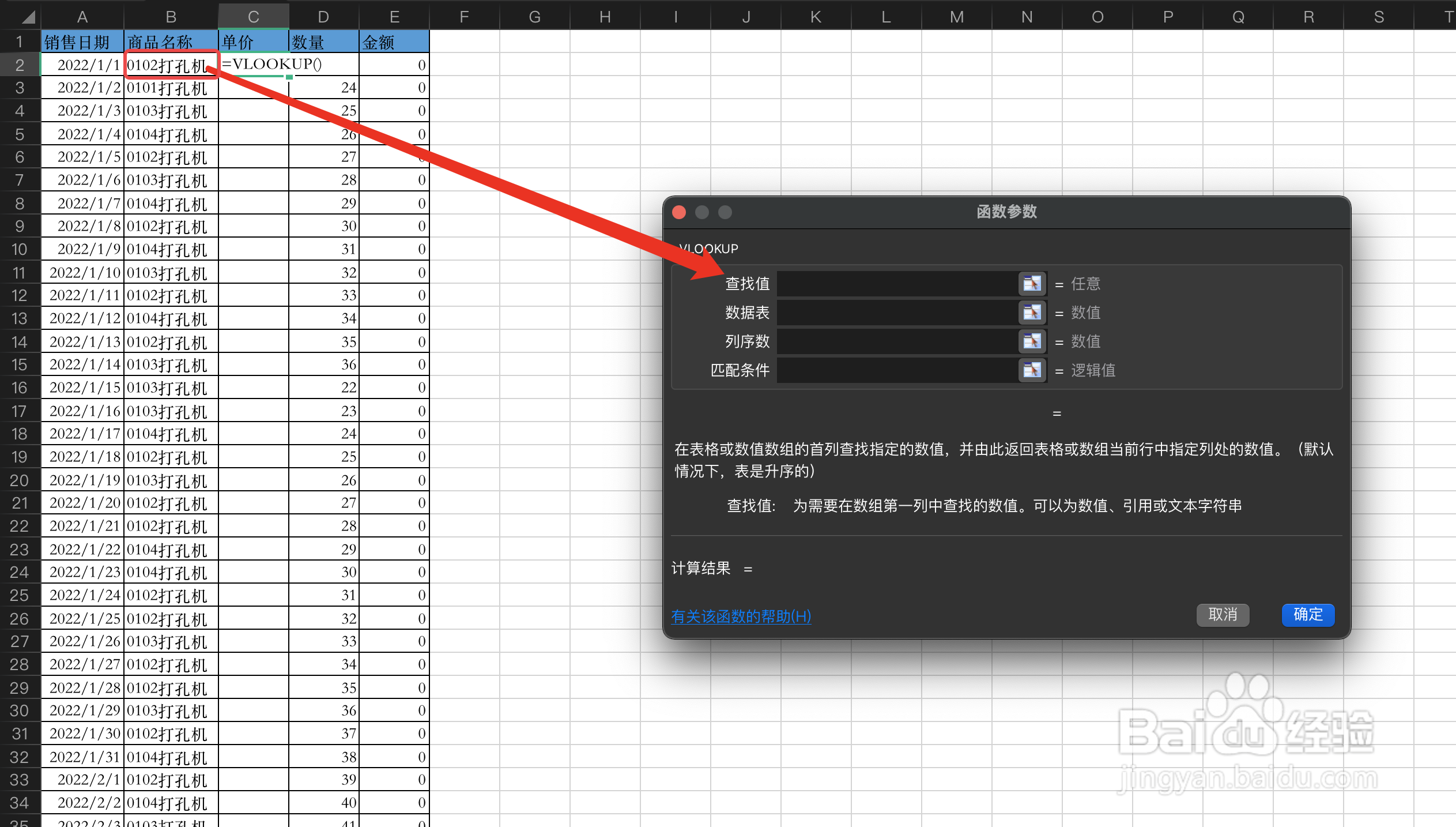Select column E header
Image resolution: width=1456 pixels, height=827 pixels.
[394, 17]
